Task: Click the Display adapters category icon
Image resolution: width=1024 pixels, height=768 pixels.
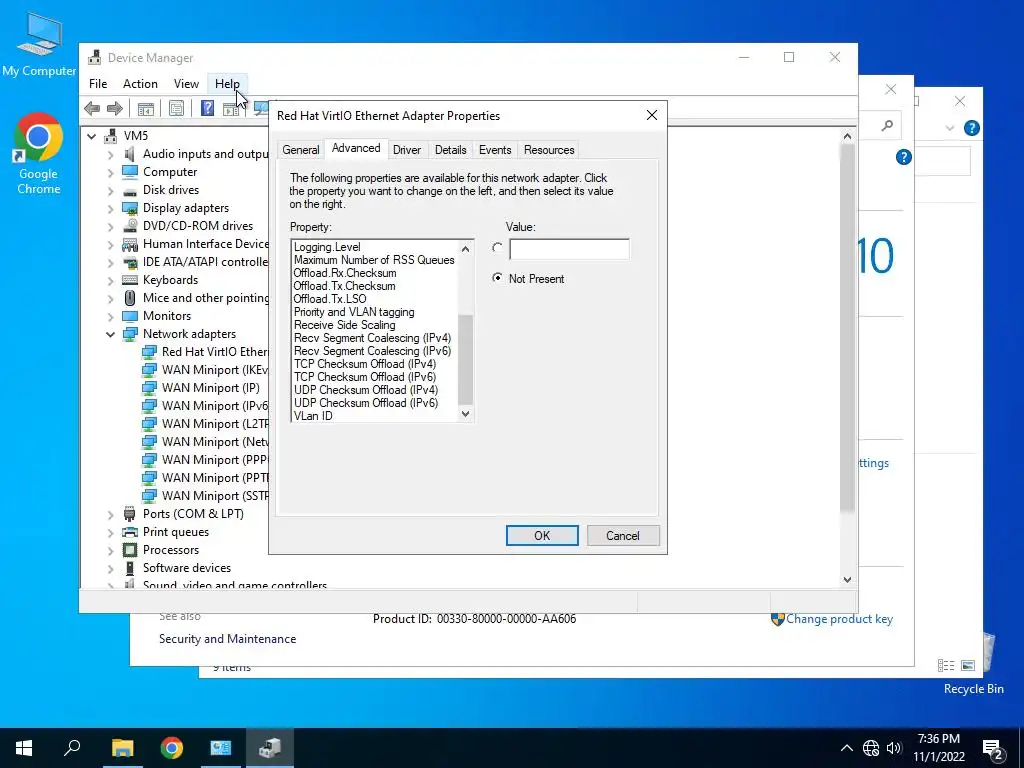Action: point(130,208)
